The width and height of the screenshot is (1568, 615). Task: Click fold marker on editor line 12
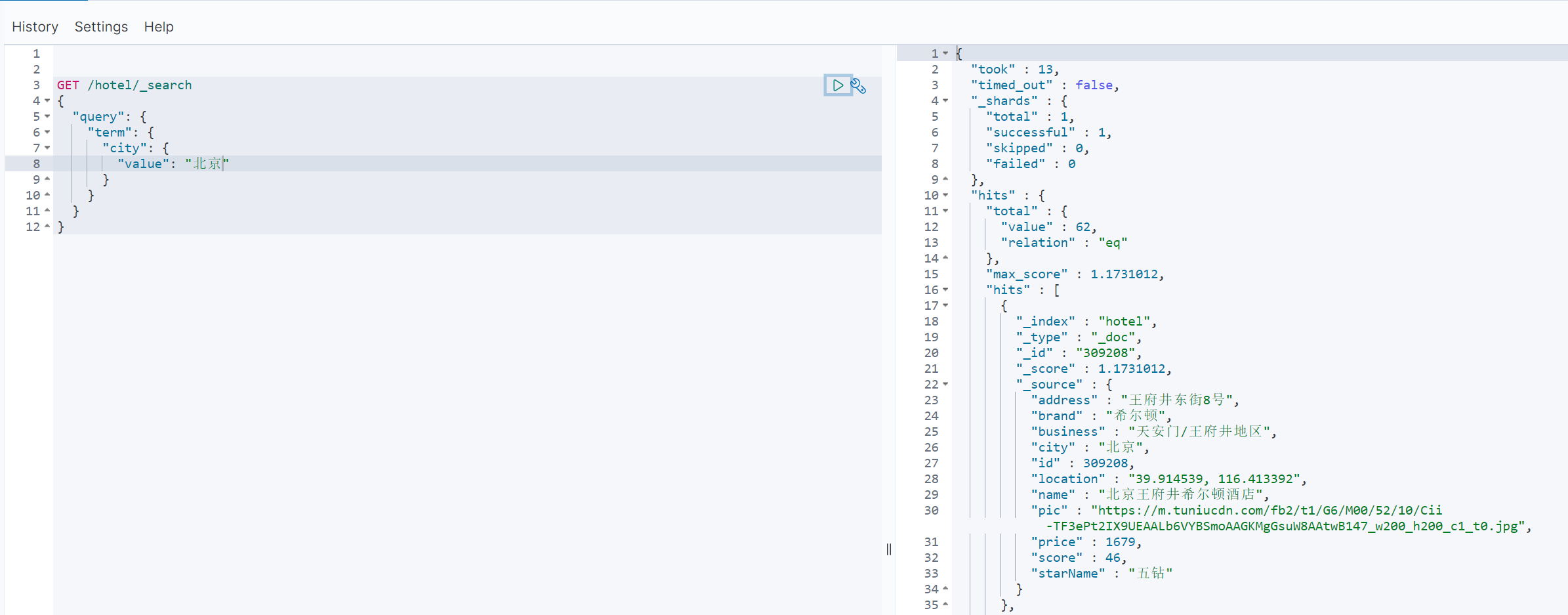[x=47, y=226]
